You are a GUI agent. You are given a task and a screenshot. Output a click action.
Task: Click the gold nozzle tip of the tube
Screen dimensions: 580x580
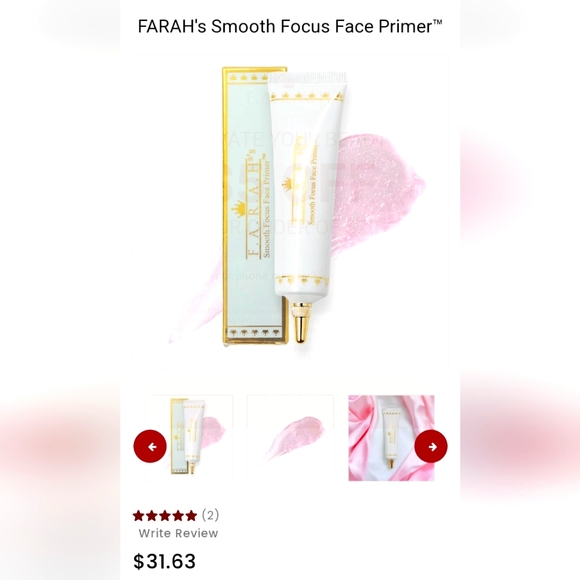[x=303, y=323]
